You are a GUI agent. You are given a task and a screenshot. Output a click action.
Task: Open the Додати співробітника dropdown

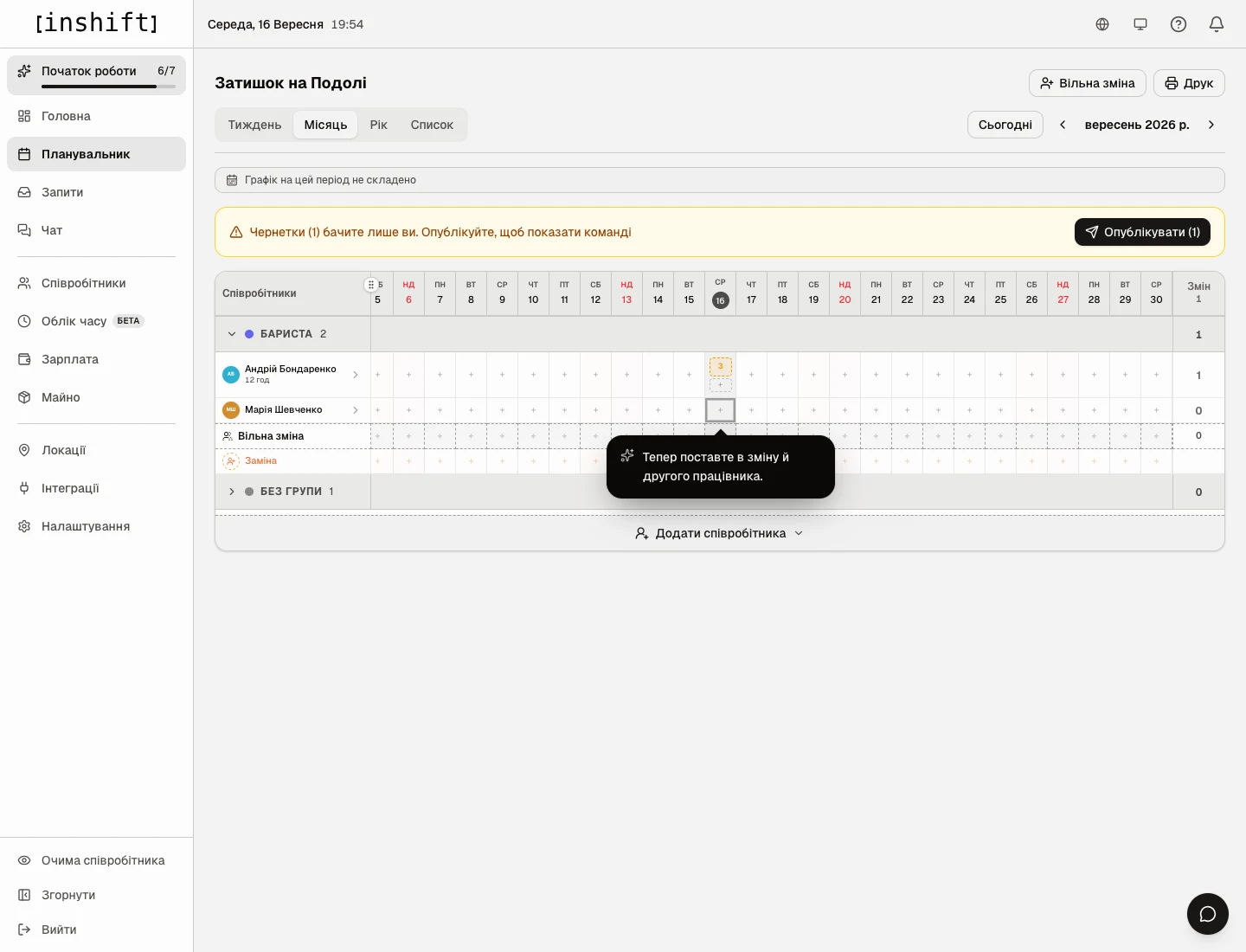point(720,533)
